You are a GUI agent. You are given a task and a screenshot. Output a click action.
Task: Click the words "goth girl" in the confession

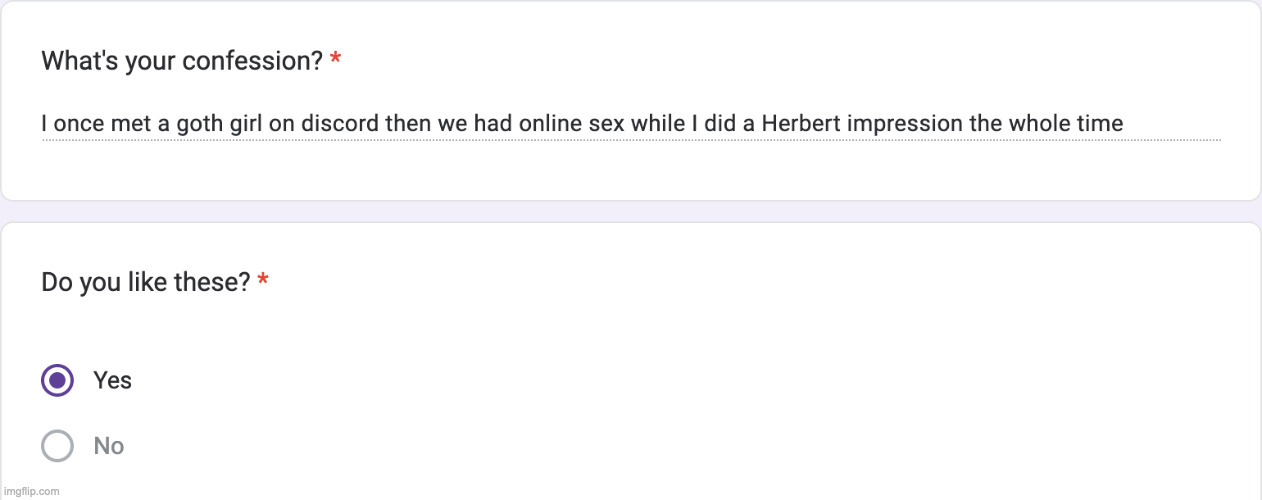pos(207,124)
